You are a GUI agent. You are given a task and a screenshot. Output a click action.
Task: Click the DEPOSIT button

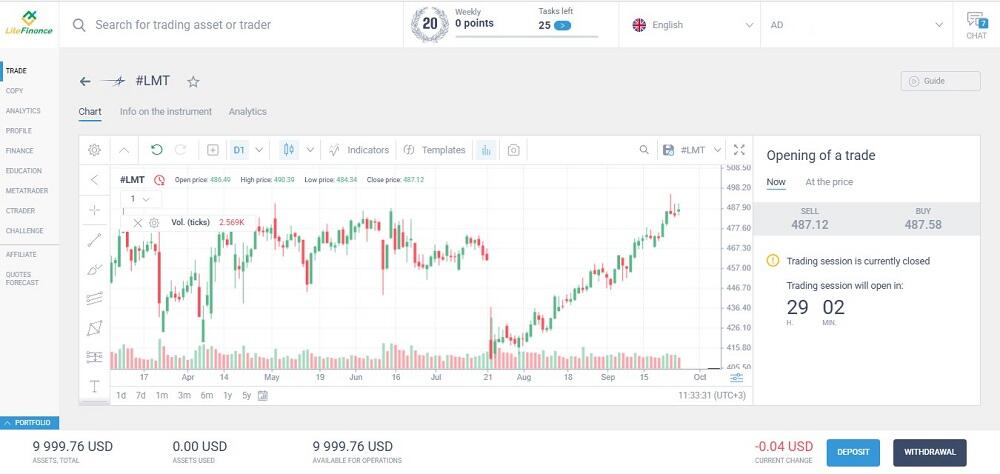point(853,452)
